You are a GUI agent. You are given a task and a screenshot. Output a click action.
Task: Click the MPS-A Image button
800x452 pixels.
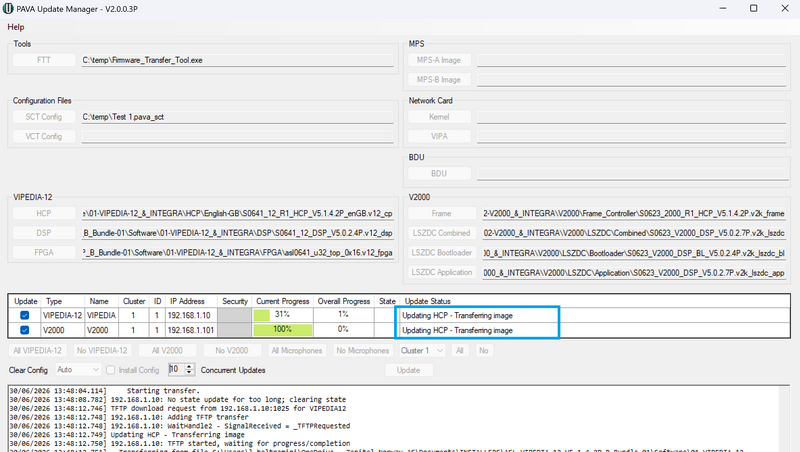(439, 60)
